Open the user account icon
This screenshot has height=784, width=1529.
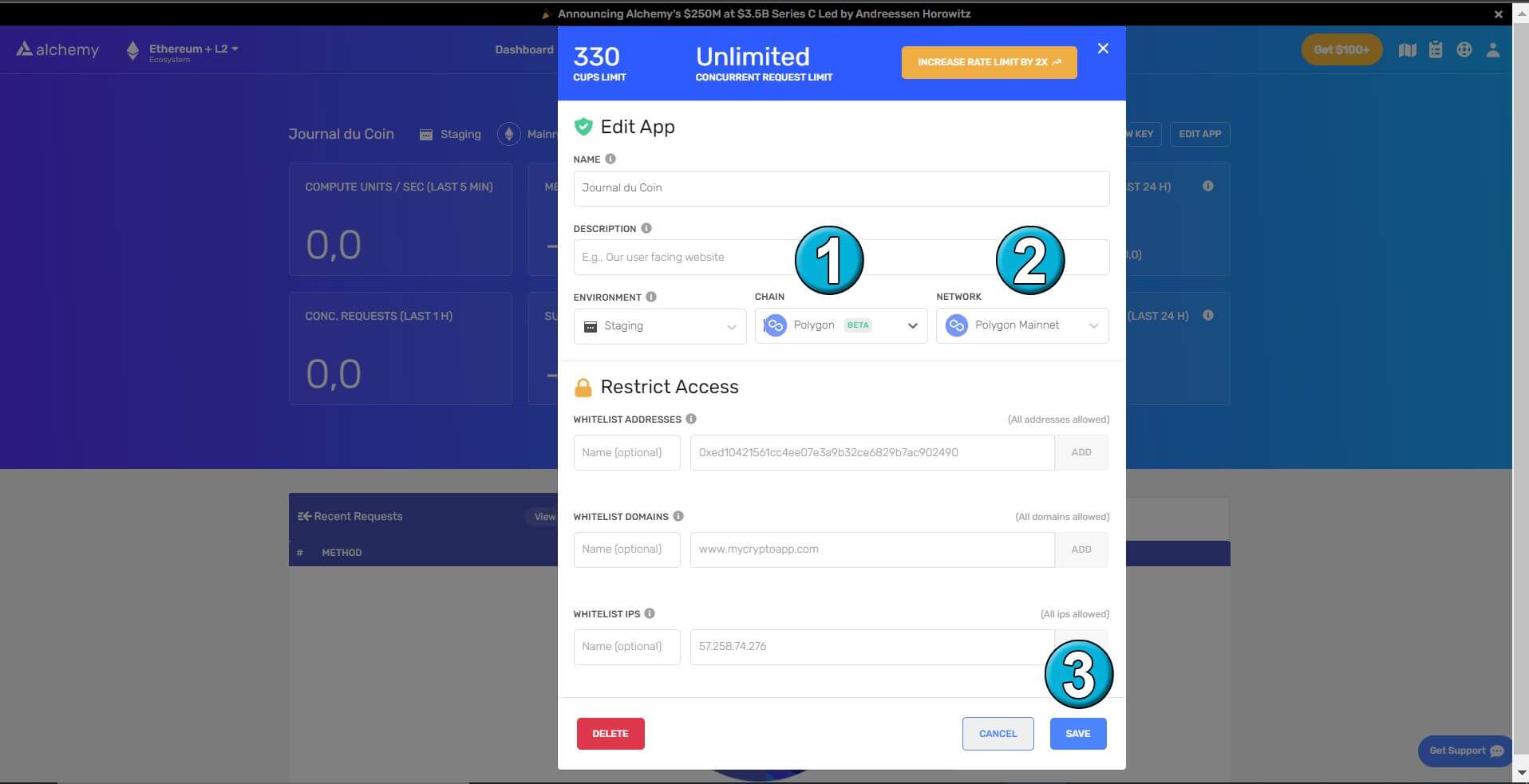point(1493,49)
